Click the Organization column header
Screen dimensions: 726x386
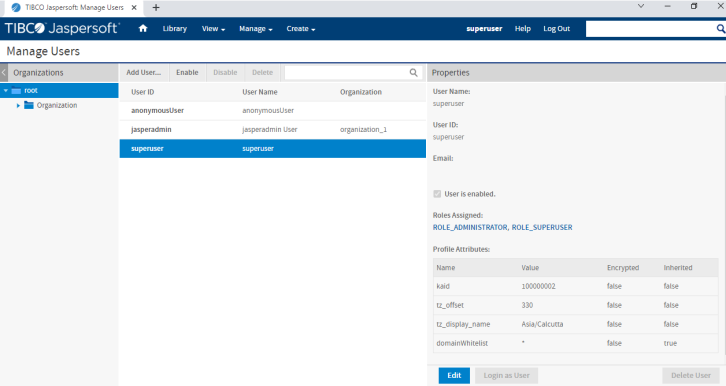[x=361, y=92]
